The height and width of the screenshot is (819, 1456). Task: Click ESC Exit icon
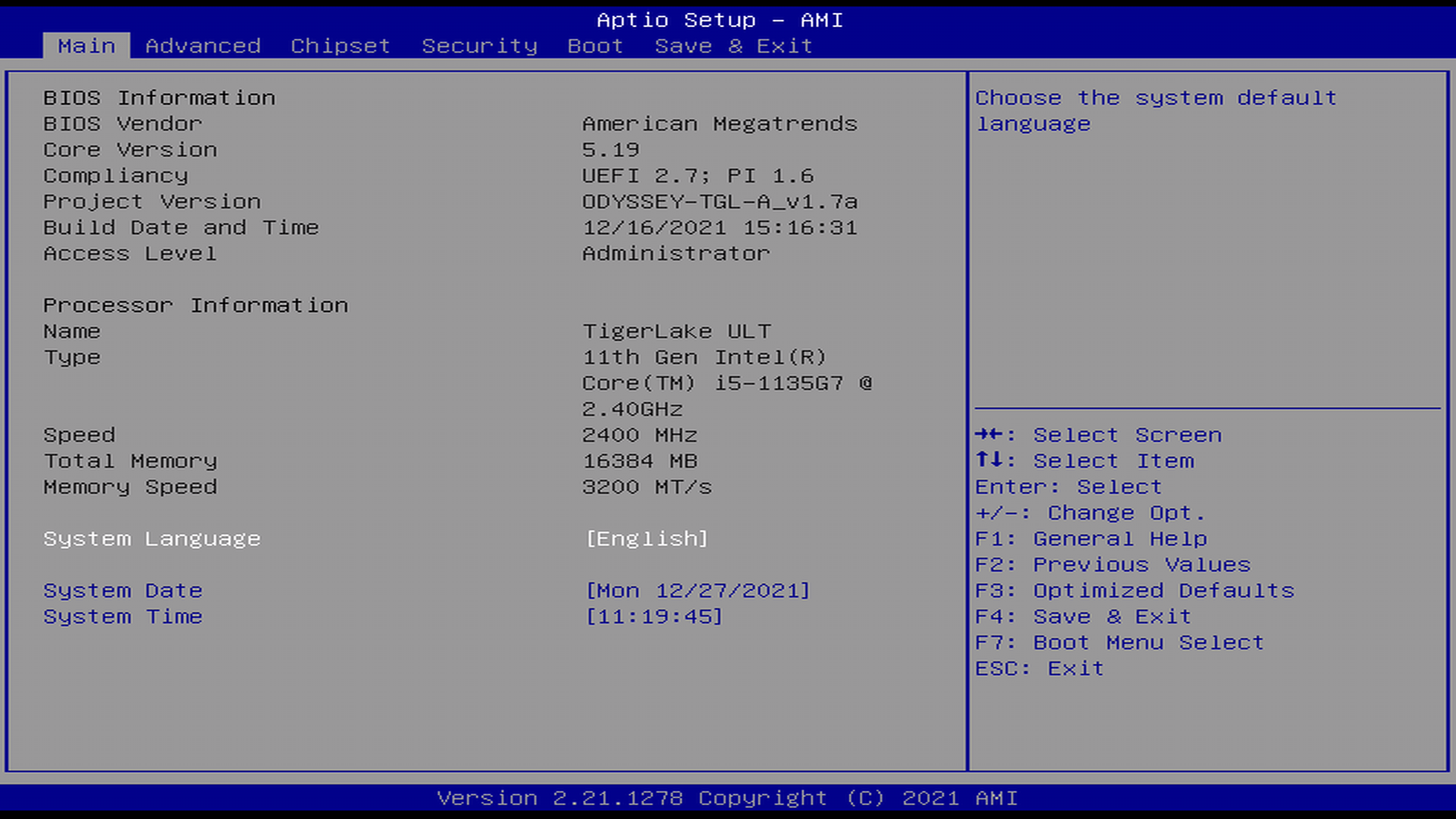click(x=1041, y=668)
